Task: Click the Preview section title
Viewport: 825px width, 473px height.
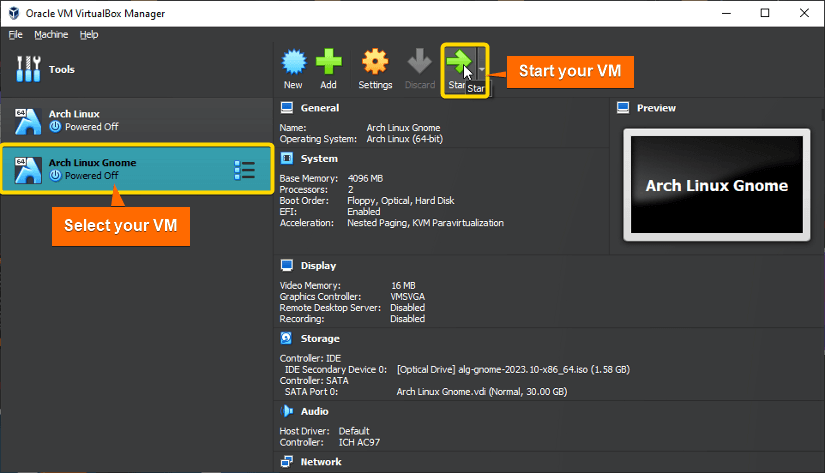Action: point(656,108)
